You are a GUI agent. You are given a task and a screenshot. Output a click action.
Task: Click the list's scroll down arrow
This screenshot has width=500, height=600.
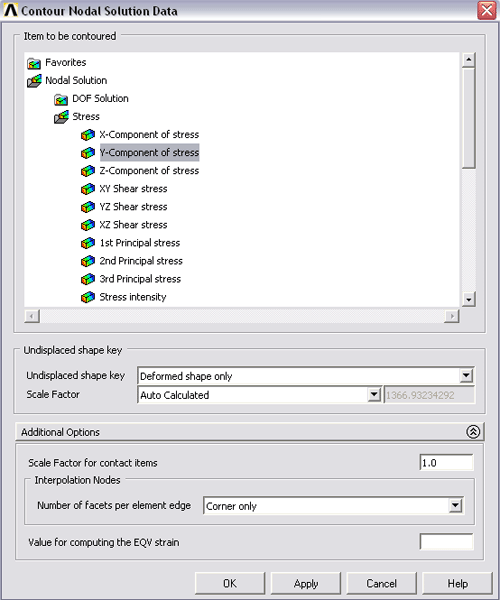(469, 299)
